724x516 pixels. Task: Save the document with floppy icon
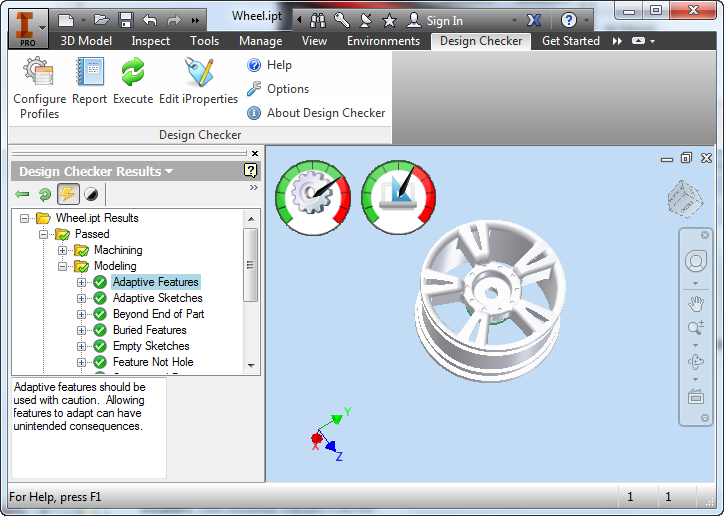coord(126,20)
